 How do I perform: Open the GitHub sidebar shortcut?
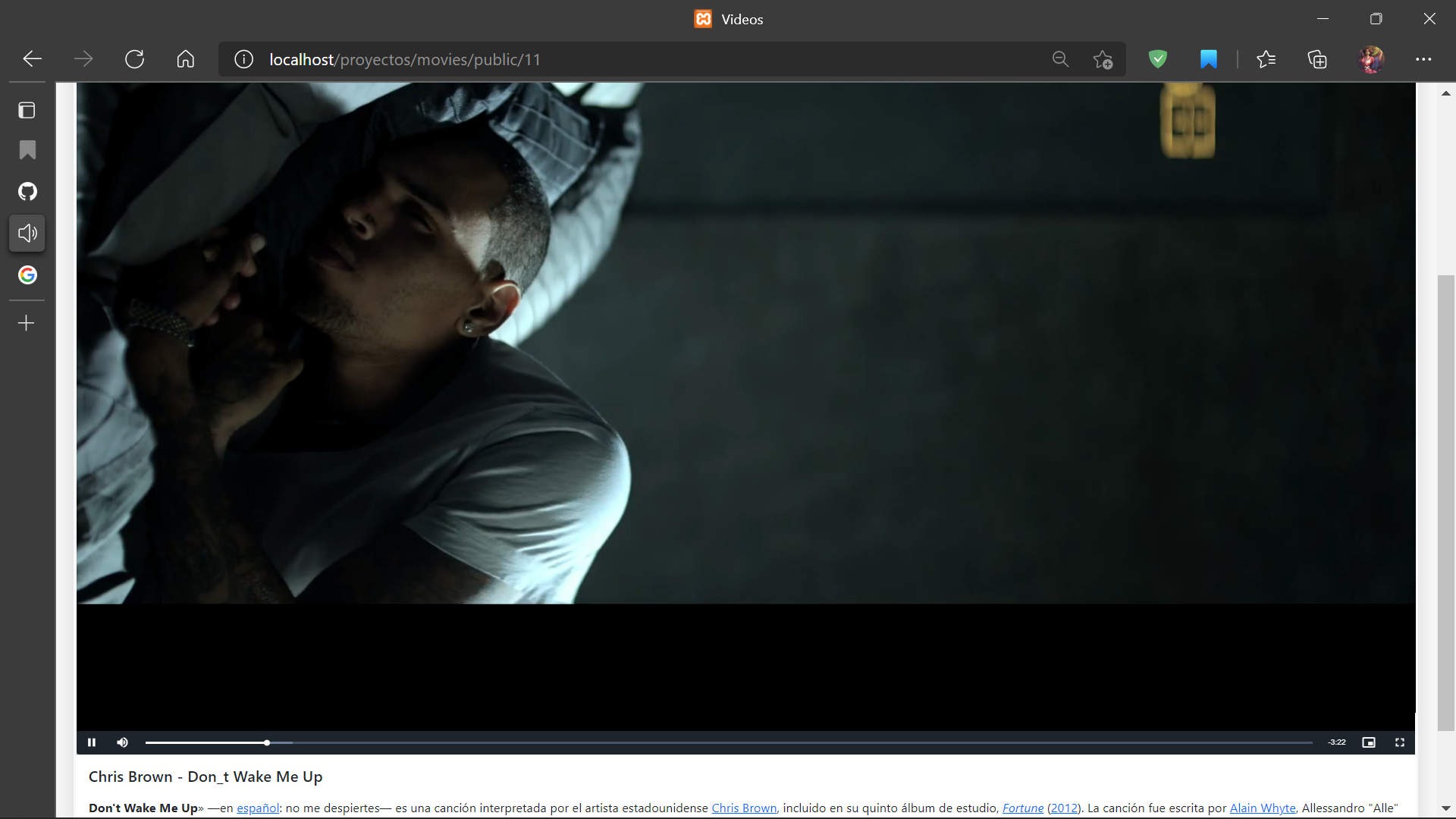[27, 191]
